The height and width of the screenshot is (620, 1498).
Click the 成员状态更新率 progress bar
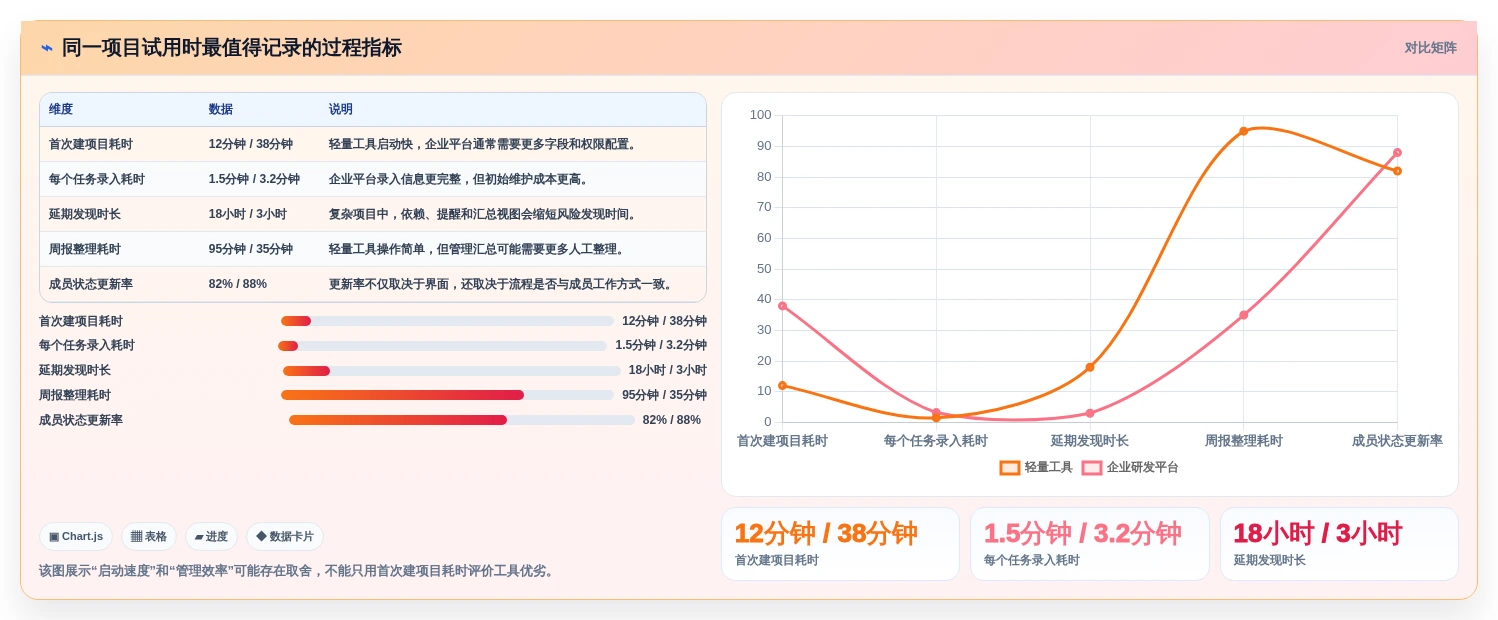point(462,420)
